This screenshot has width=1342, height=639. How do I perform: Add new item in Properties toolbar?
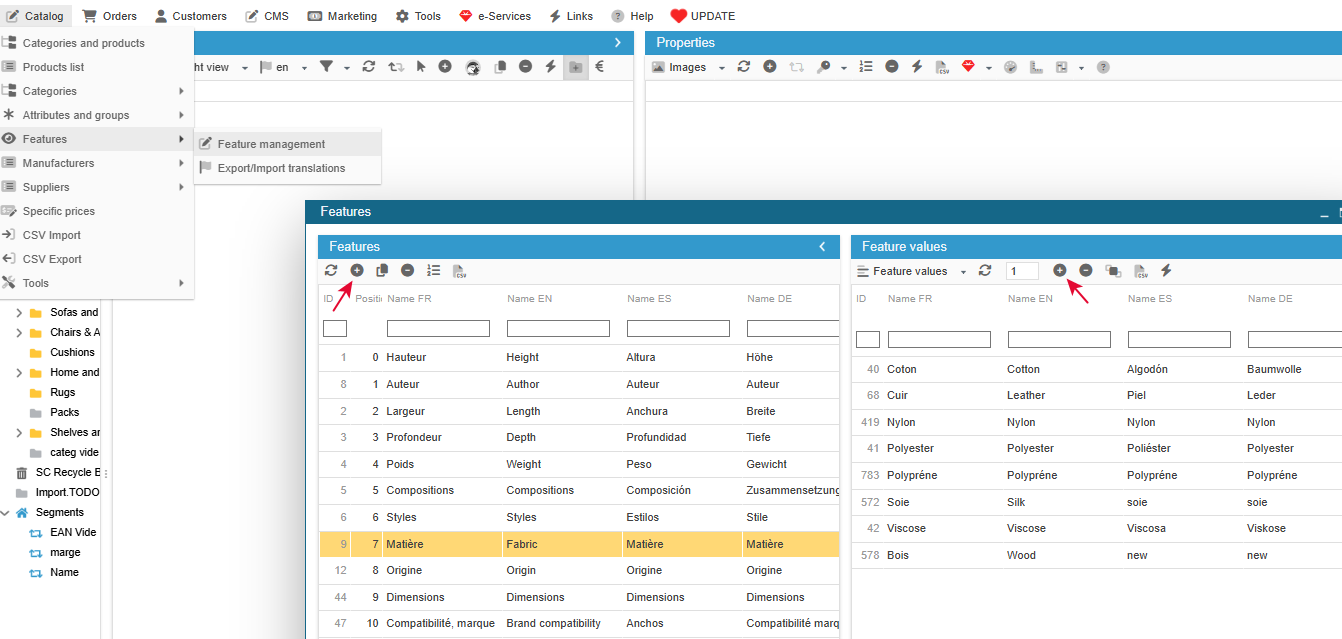tap(770, 66)
